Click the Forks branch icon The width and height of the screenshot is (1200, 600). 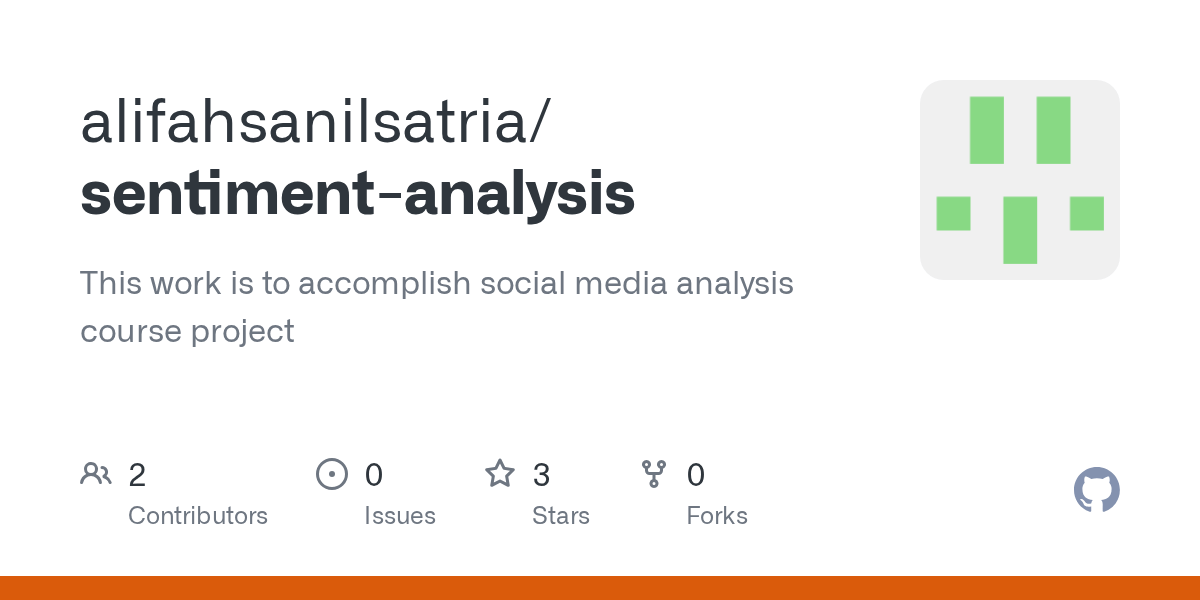pos(654,473)
